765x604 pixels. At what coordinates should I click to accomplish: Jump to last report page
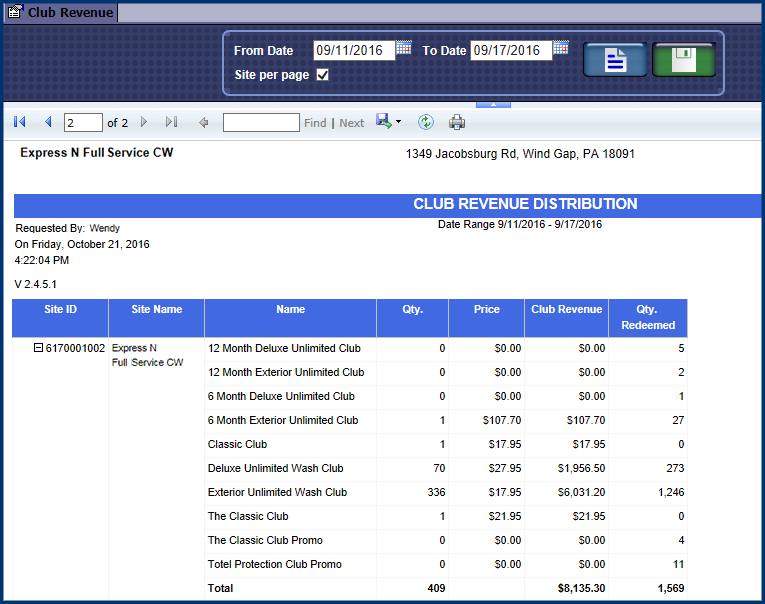coord(171,122)
